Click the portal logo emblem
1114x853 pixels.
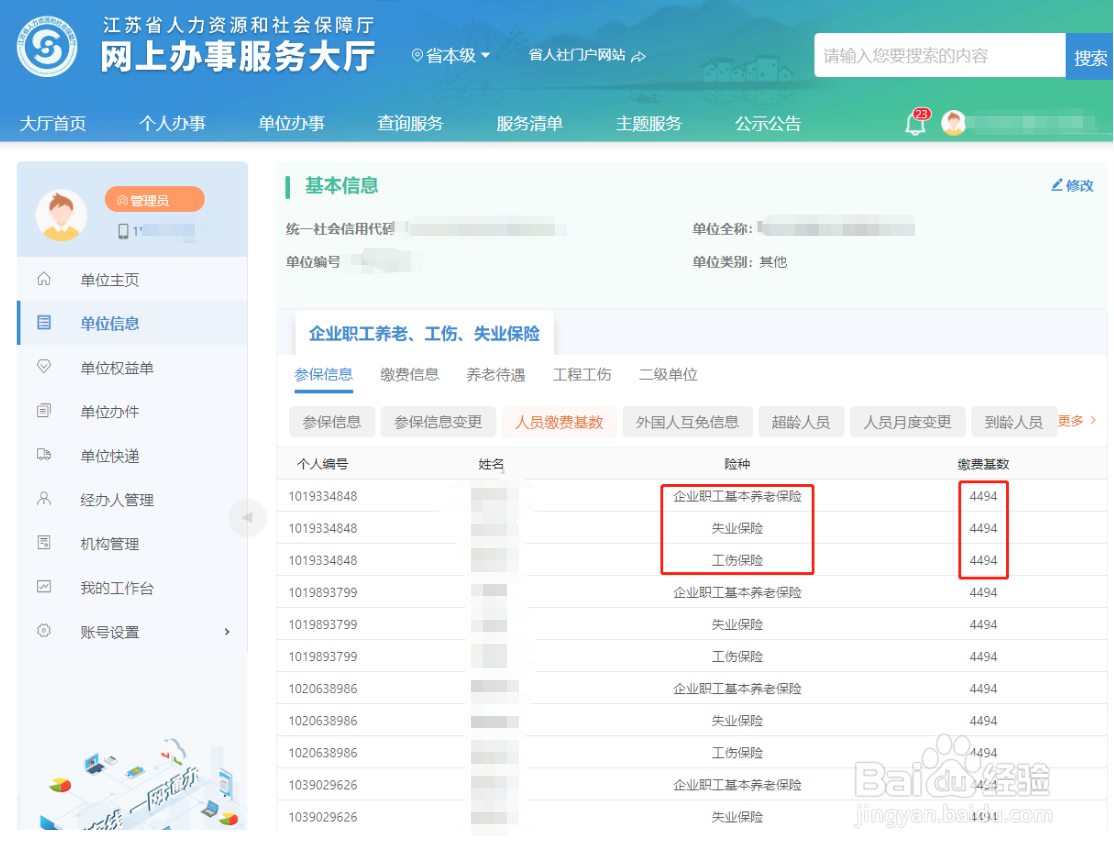point(47,46)
